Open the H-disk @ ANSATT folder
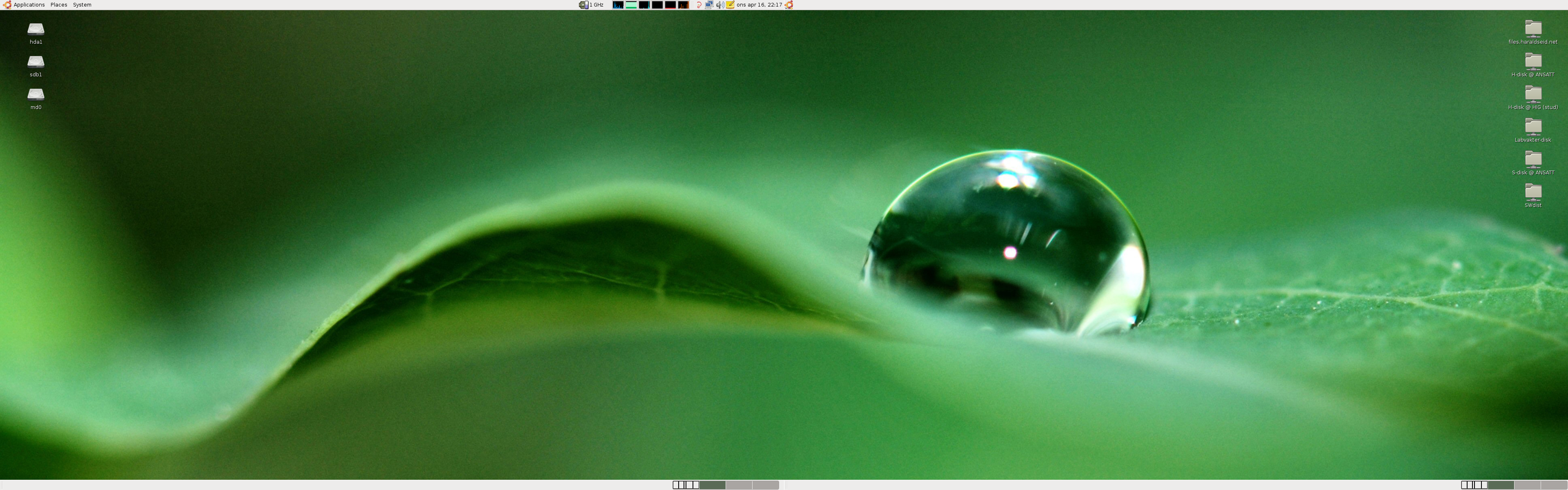The image size is (1568, 490). click(x=1533, y=62)
